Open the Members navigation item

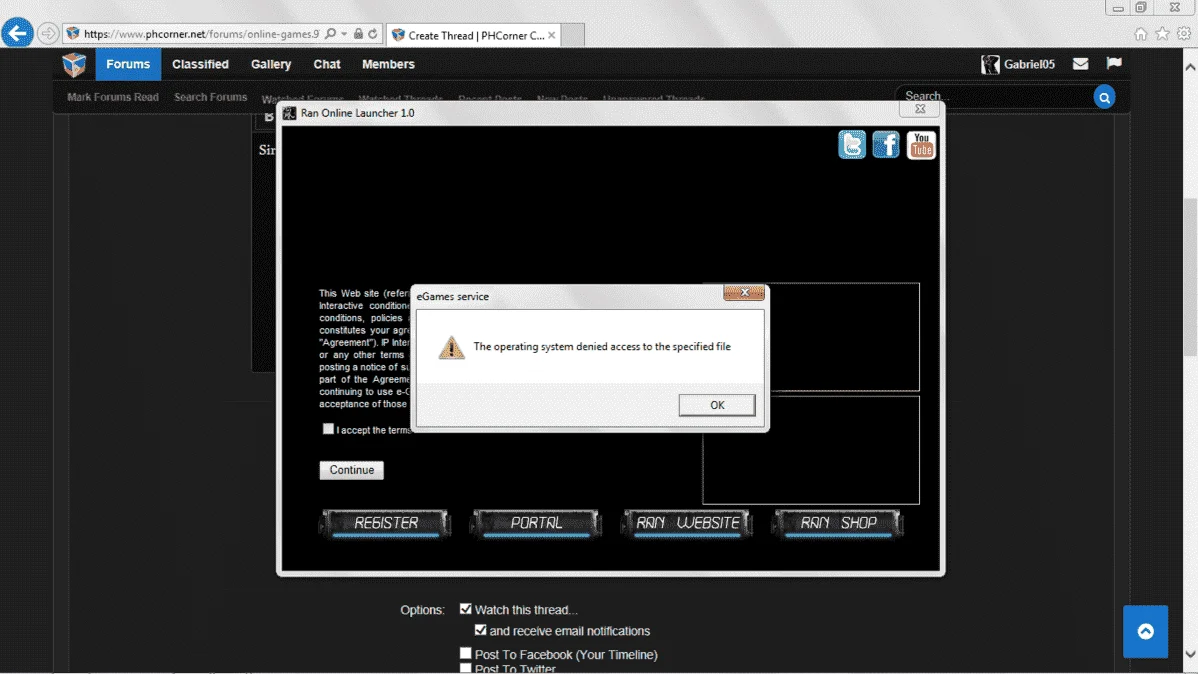[388, 64]
